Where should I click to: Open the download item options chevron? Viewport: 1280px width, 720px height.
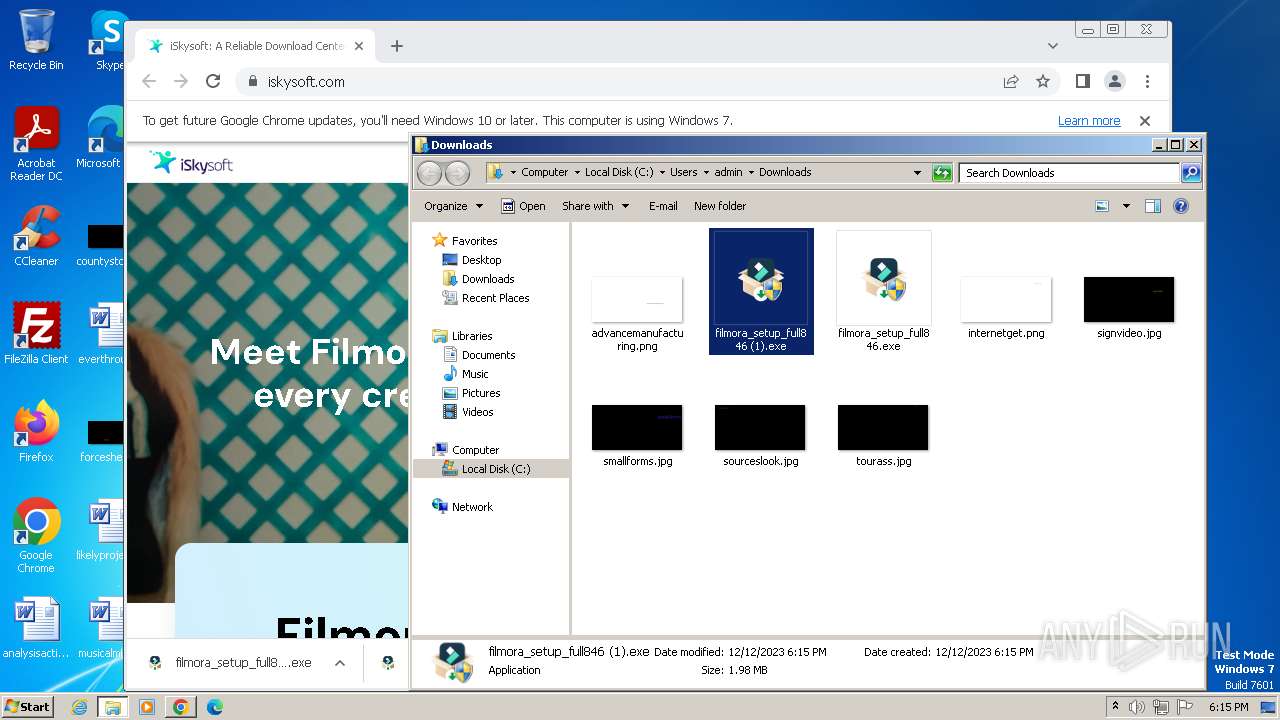[340, 663]
